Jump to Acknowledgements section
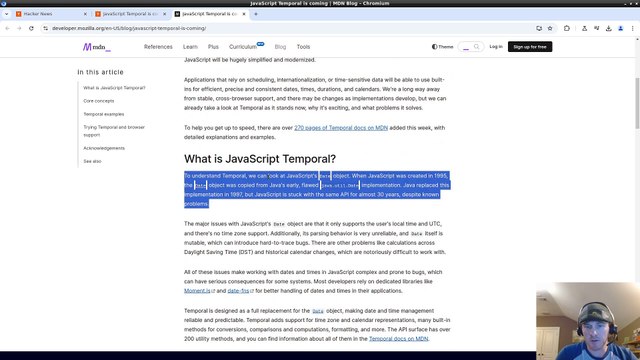 coord(104,148)
